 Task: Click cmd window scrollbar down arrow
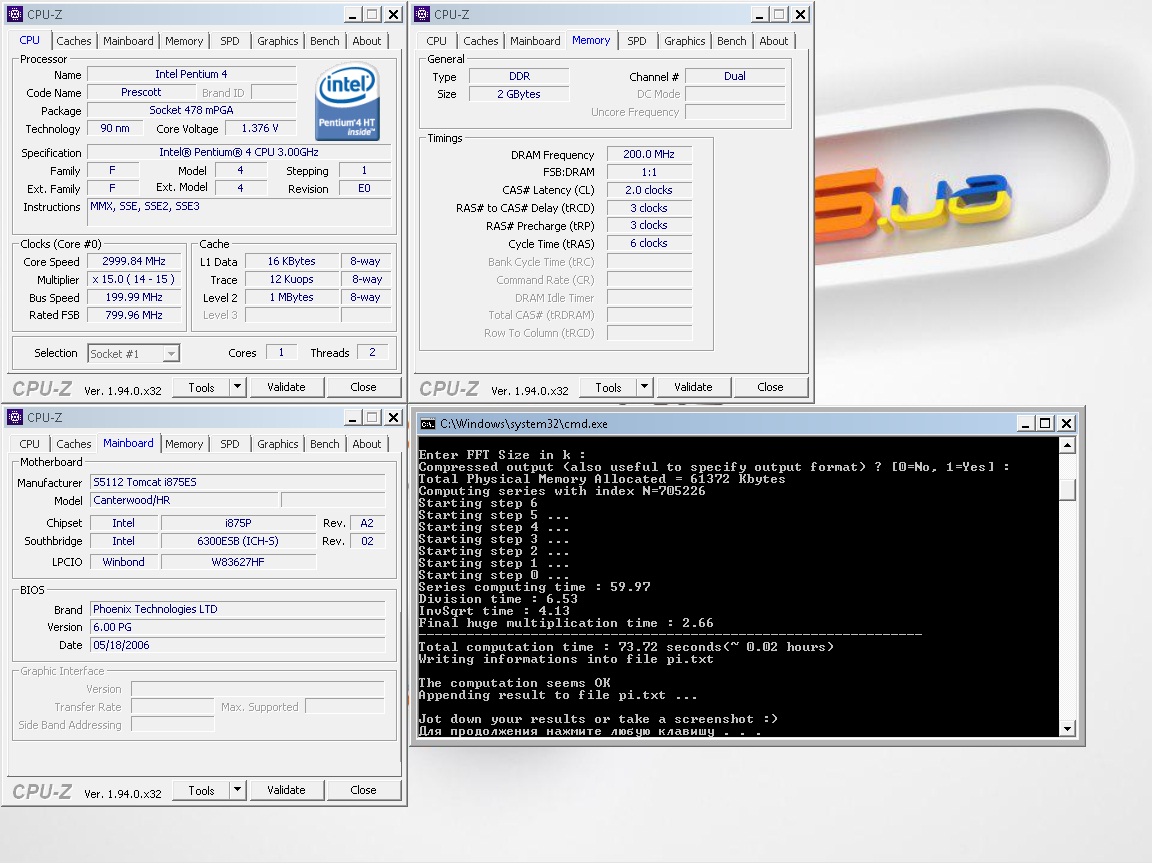[1068, 729]
